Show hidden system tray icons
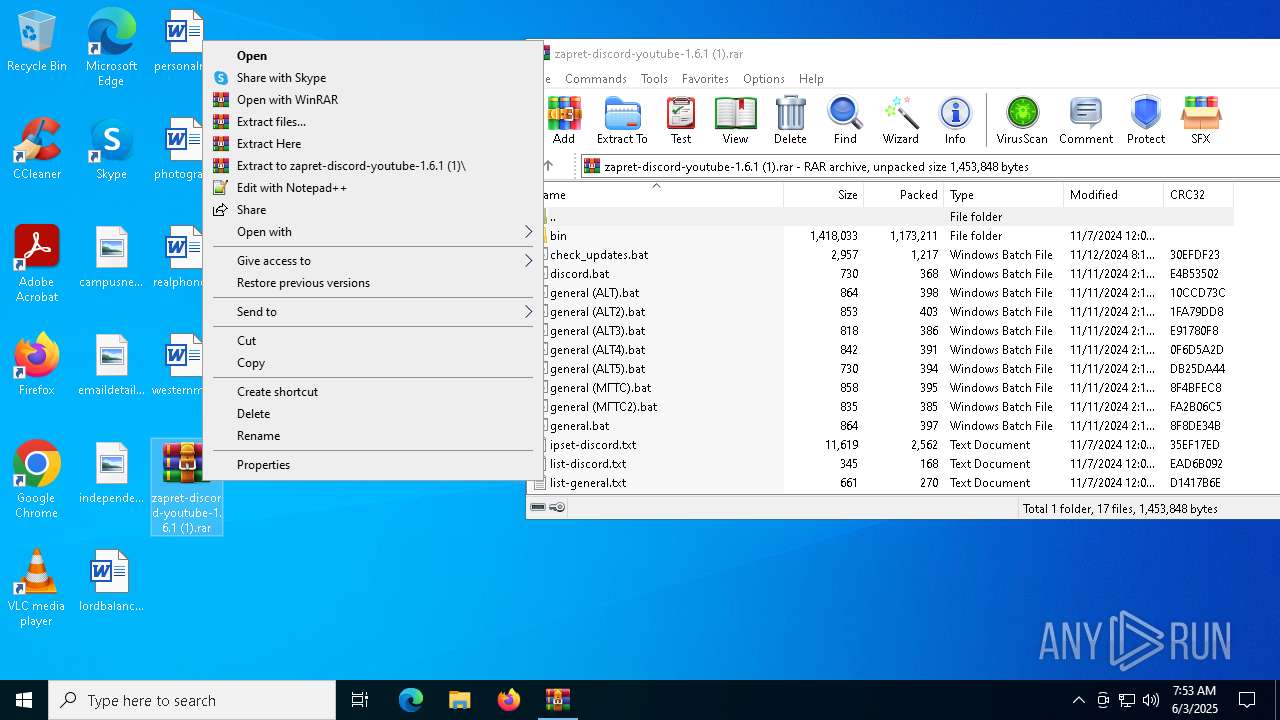Viewport: 1280px width, 720px height. coord(1078,700)
